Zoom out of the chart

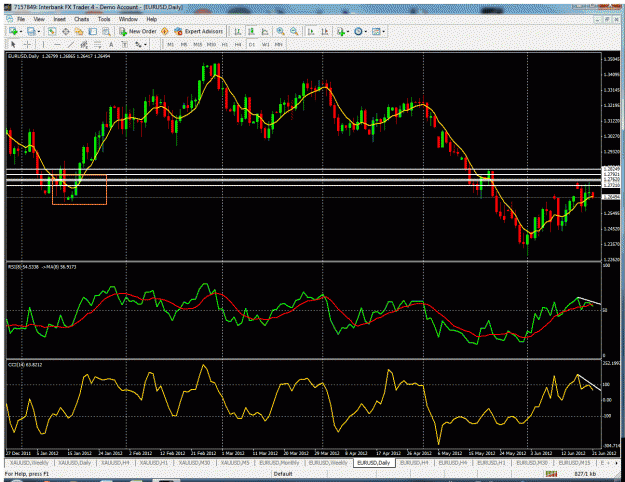point(294,31)
